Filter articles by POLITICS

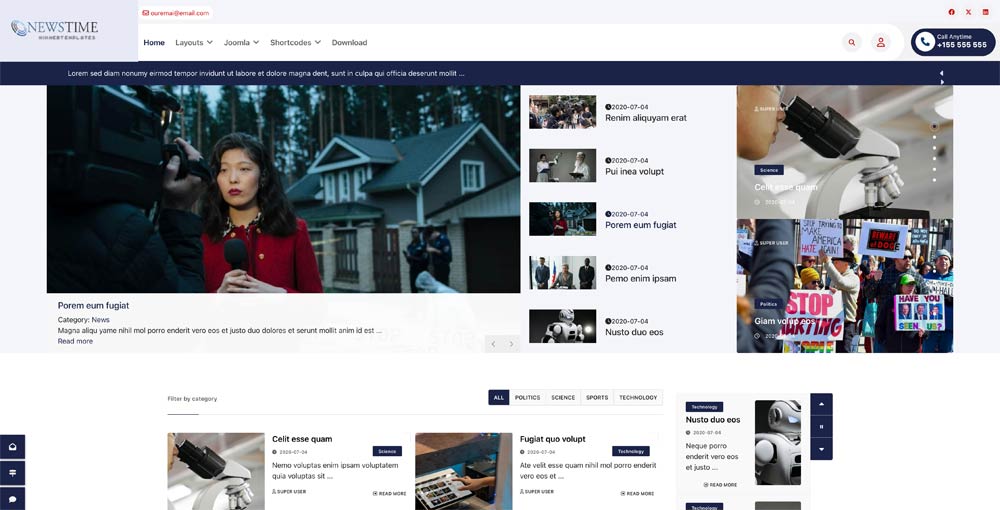point(527,397)
